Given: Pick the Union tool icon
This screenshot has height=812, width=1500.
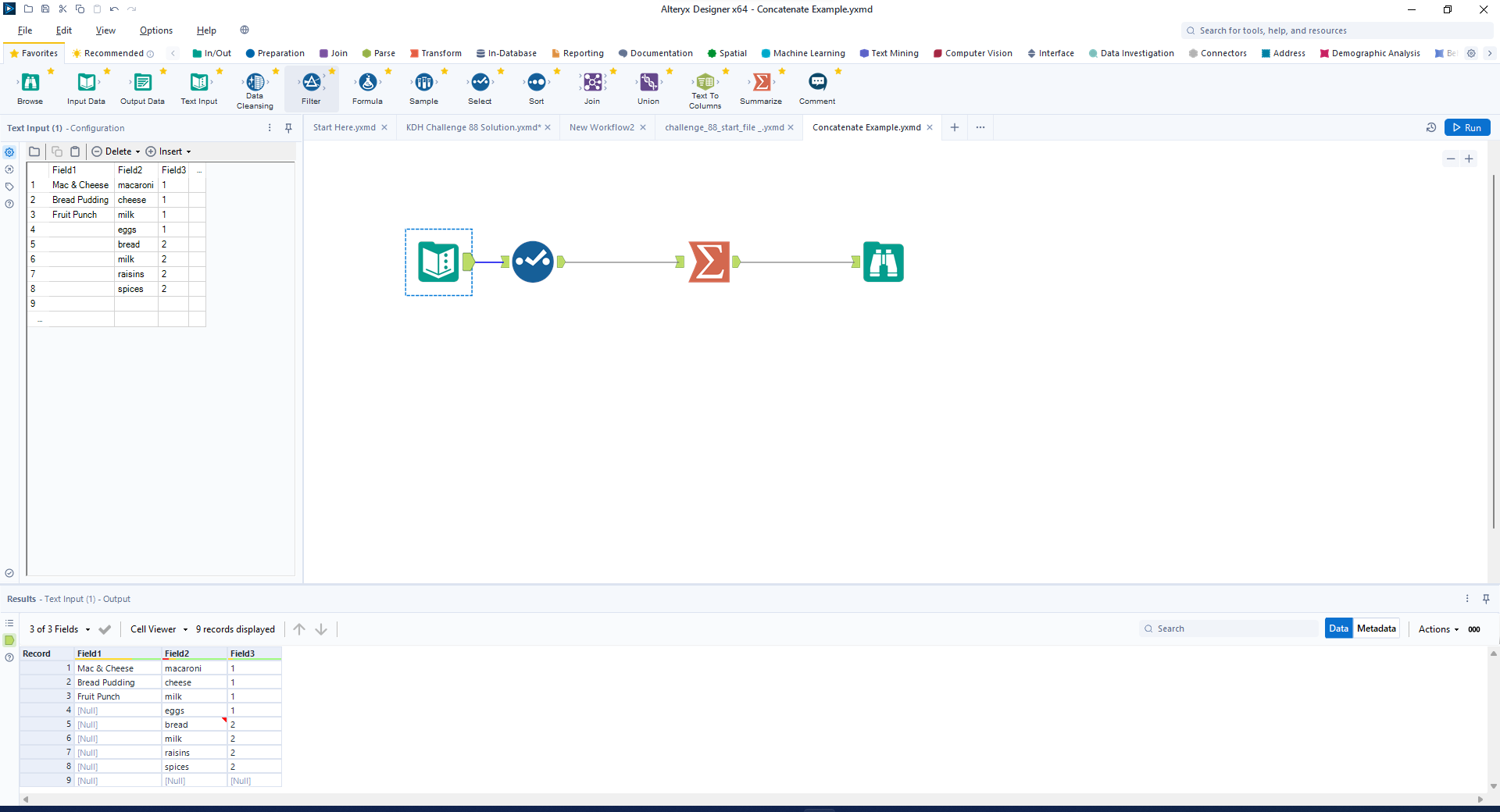Looking at the screenshot, I should click(649, 82).
